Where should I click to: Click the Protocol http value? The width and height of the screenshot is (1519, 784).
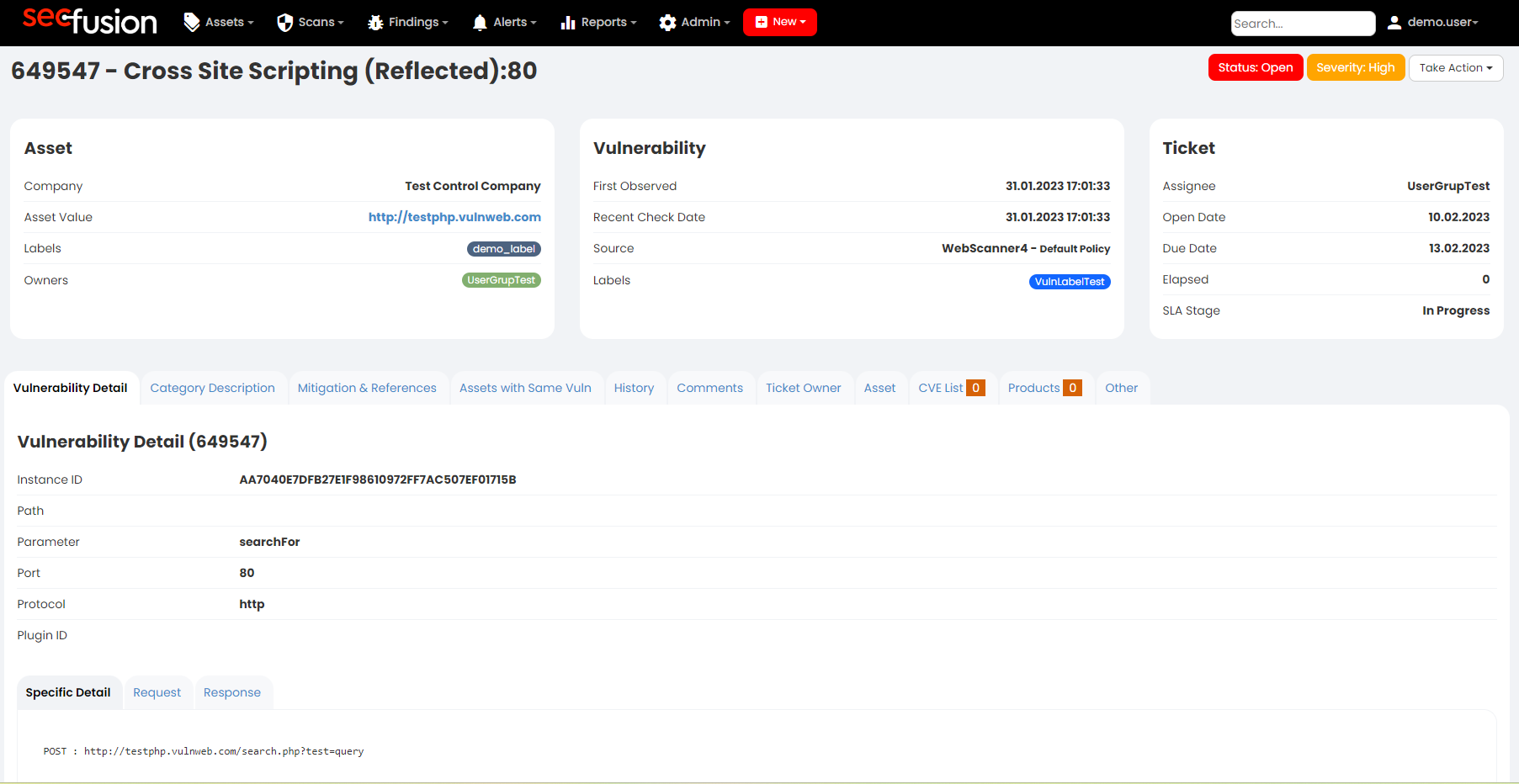252,604
